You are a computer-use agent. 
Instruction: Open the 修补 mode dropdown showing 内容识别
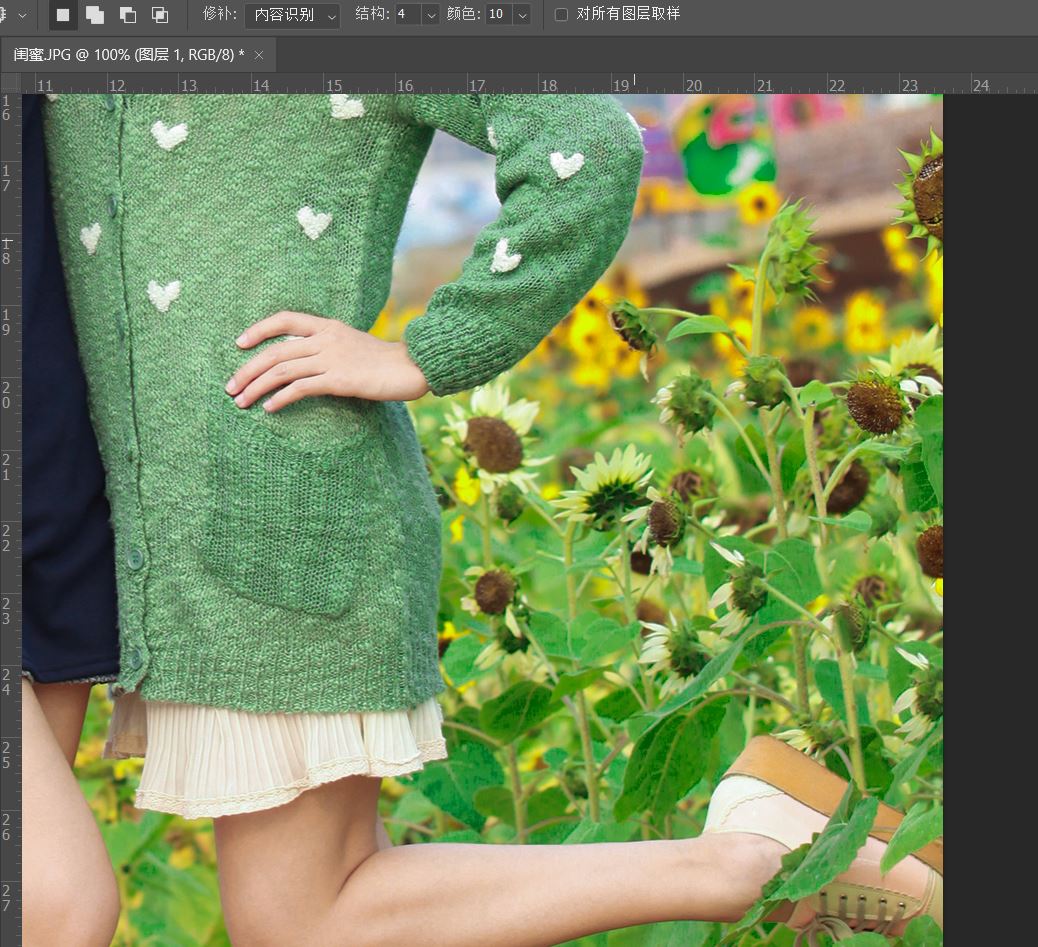click(292, 15)
